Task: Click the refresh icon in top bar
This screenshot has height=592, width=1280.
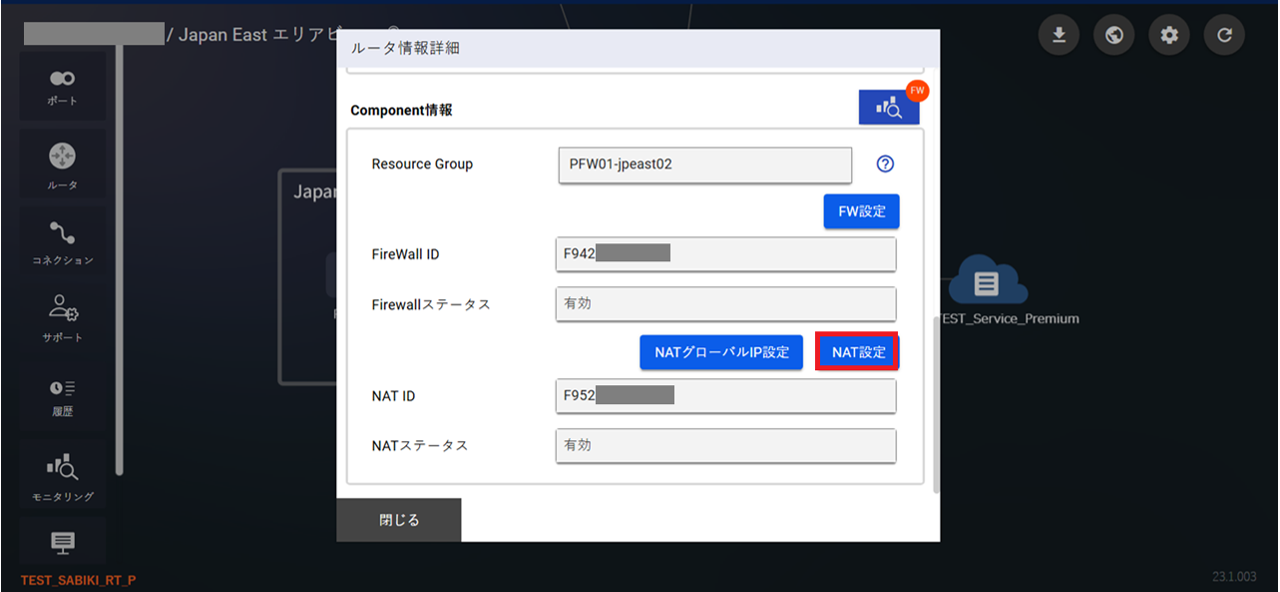Action: (1224, 36)
